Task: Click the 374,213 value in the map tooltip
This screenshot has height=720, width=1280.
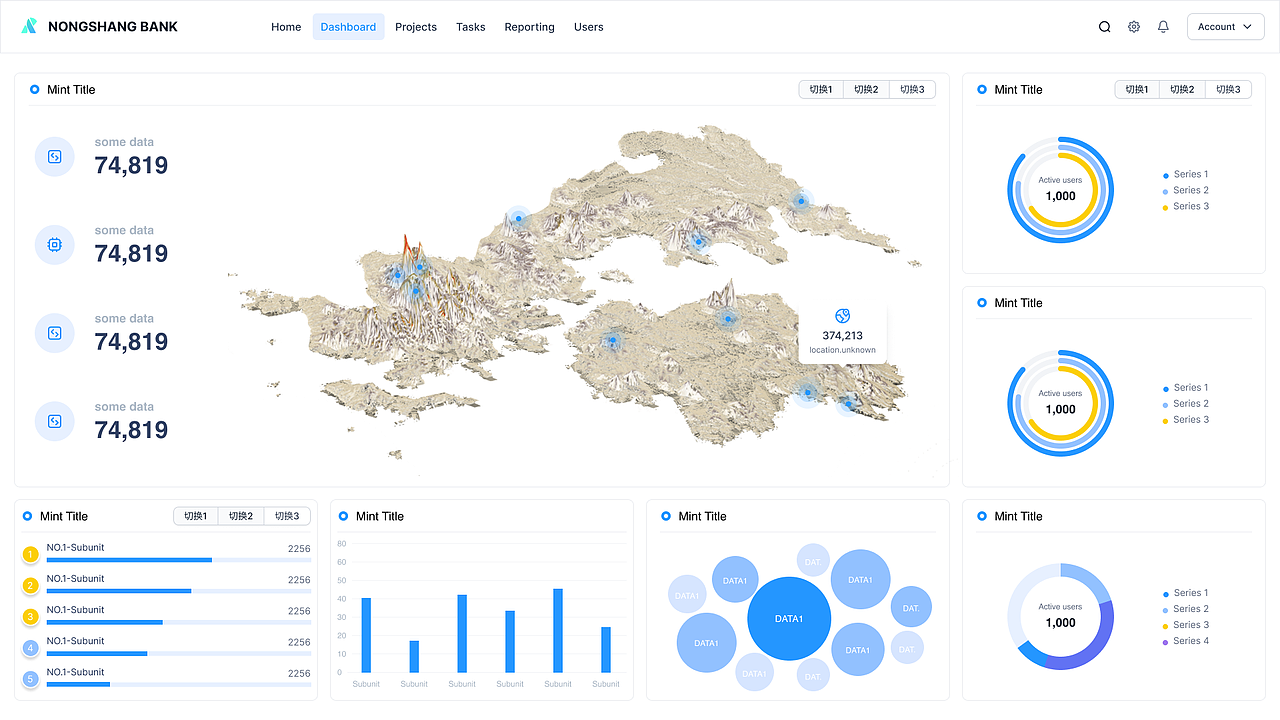Action: [842, 336]
